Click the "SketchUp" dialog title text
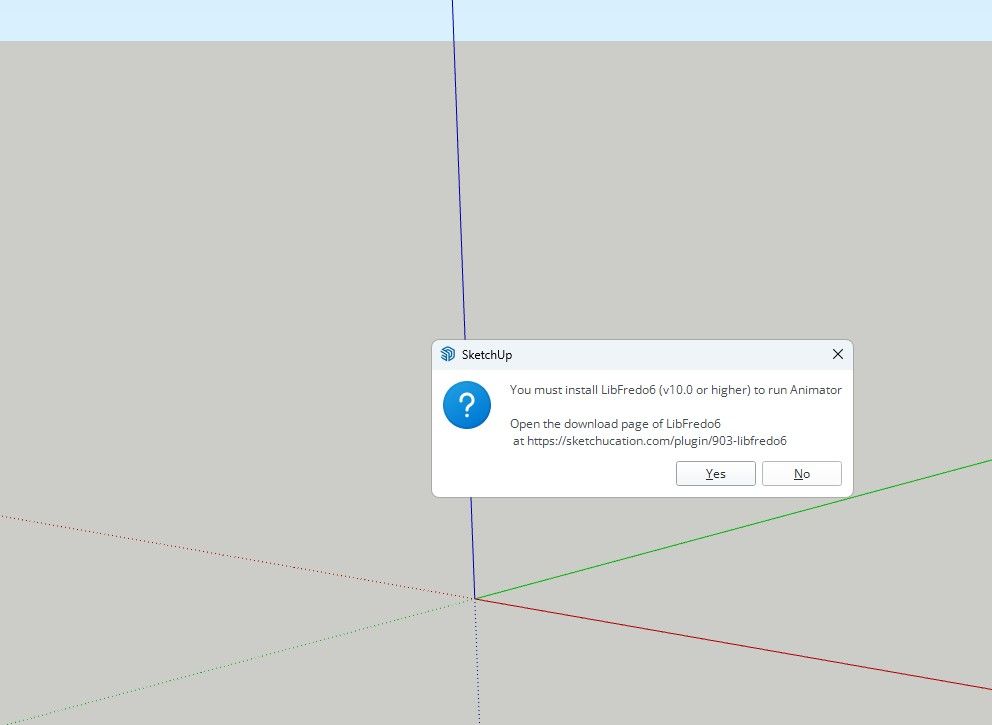Image resolution: width=992 pixels, height=725 pixels. 487,354
